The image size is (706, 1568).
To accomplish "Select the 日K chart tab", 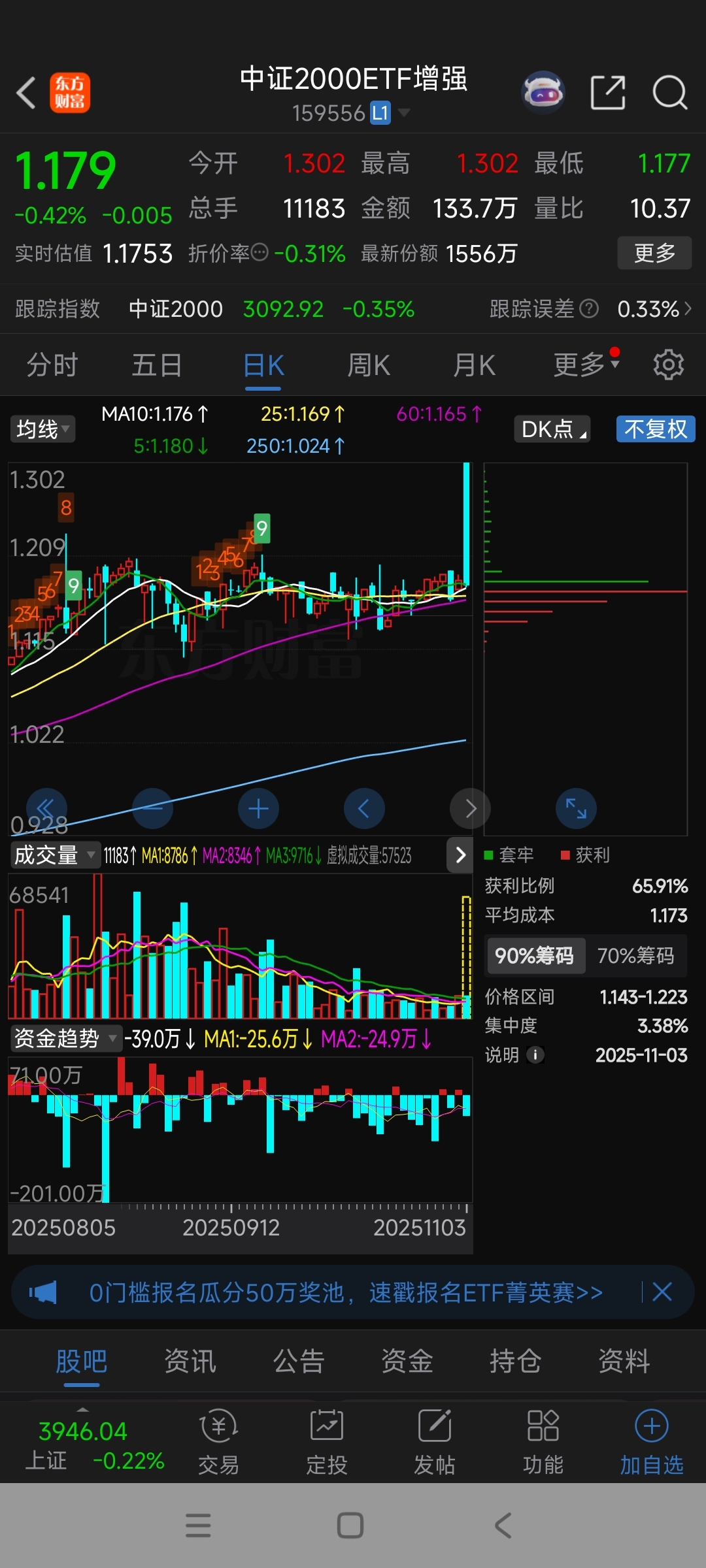I will (263, 365).
